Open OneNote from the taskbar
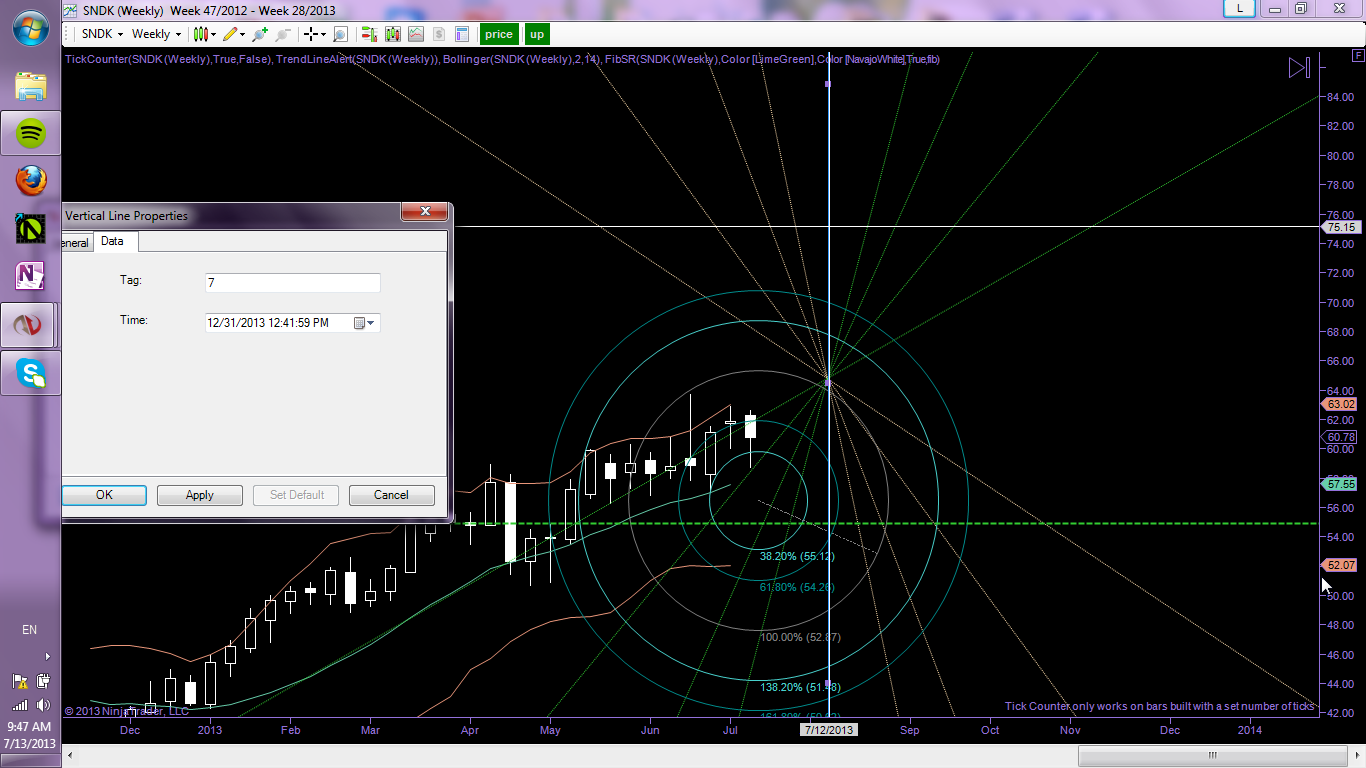The height and width of the screenshot is (768, 1366). pos(31,276)
